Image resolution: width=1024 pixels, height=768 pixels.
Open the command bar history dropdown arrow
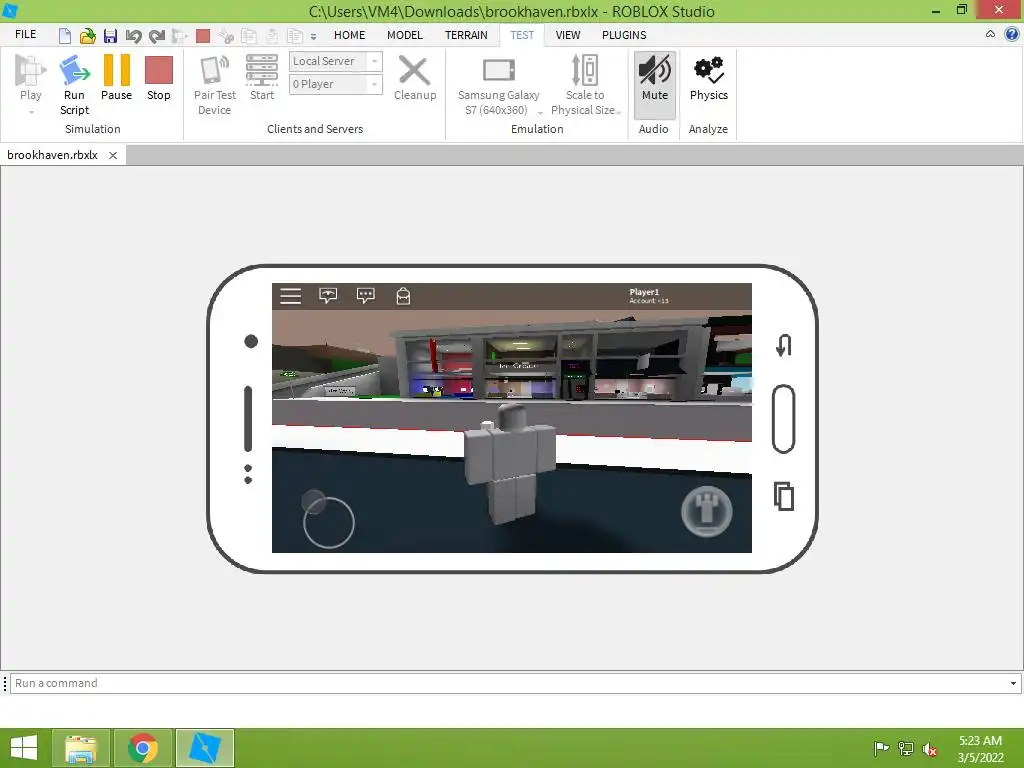pos(1014,684)
